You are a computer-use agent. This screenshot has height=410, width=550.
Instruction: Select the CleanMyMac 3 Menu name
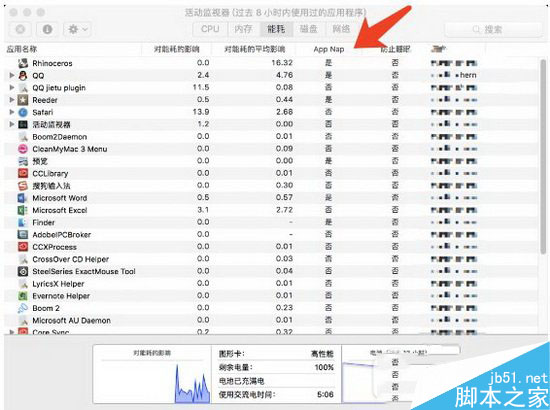tap(70, 149)
